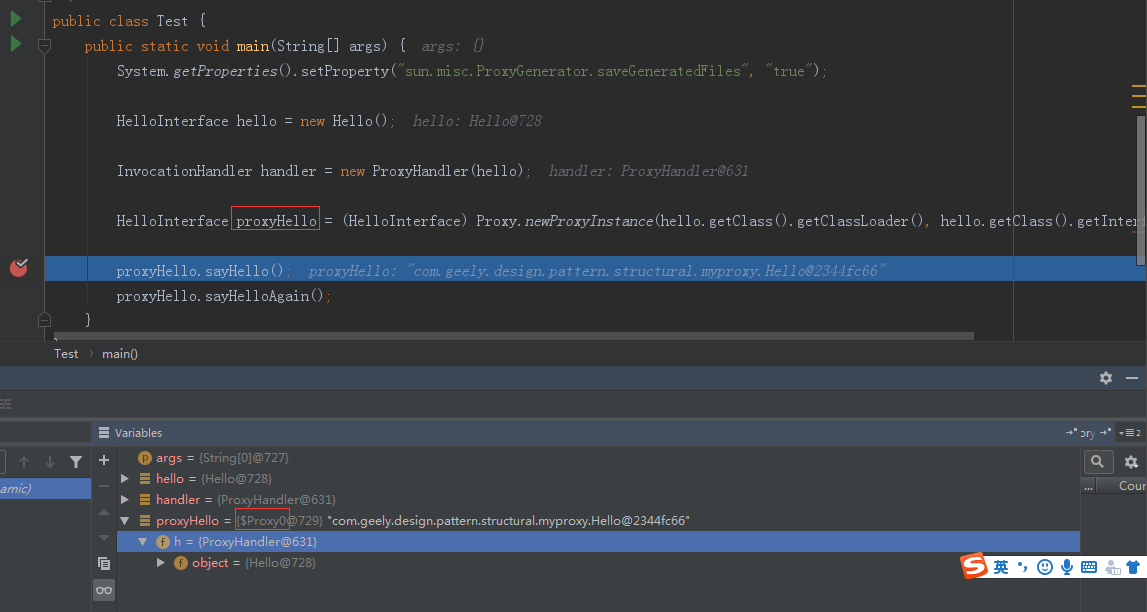Go to previous frame with up arrow

pos(24,462)
